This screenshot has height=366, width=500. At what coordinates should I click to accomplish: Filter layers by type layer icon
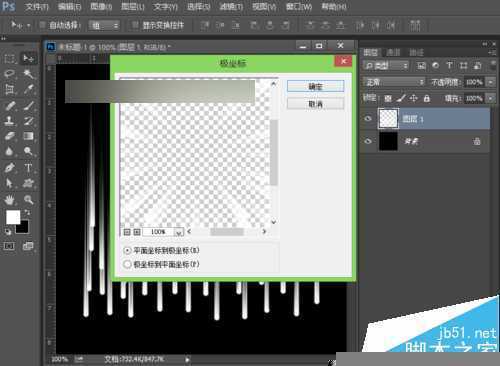point(449,65)
